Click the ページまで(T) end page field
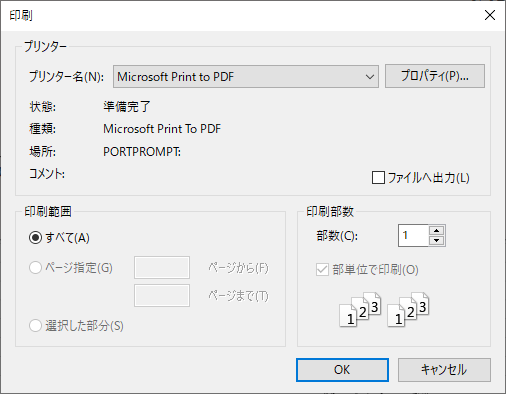506x394 pixels. 162,295
